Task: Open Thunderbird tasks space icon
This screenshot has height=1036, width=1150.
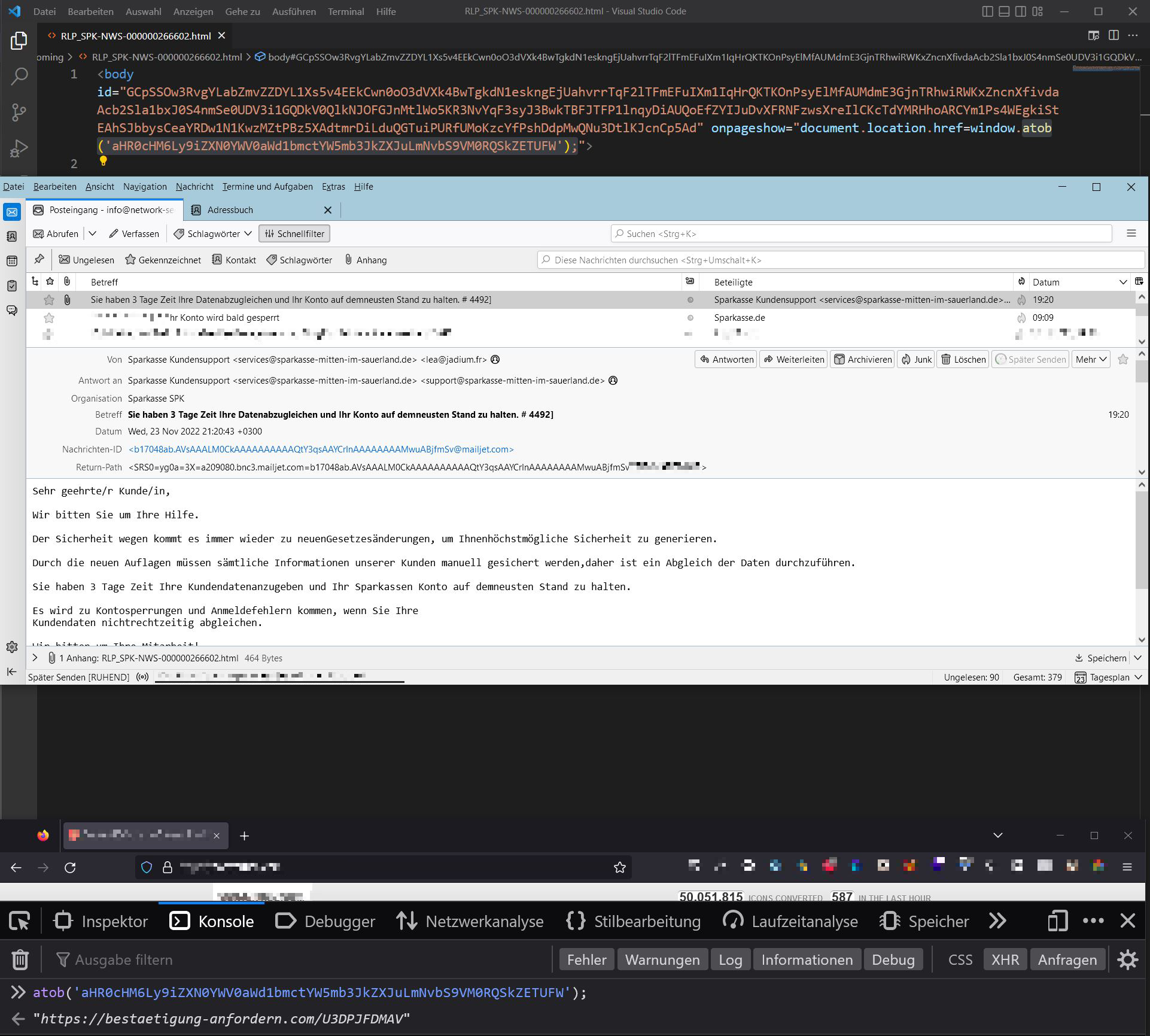Action: click(x=12, y=285)
